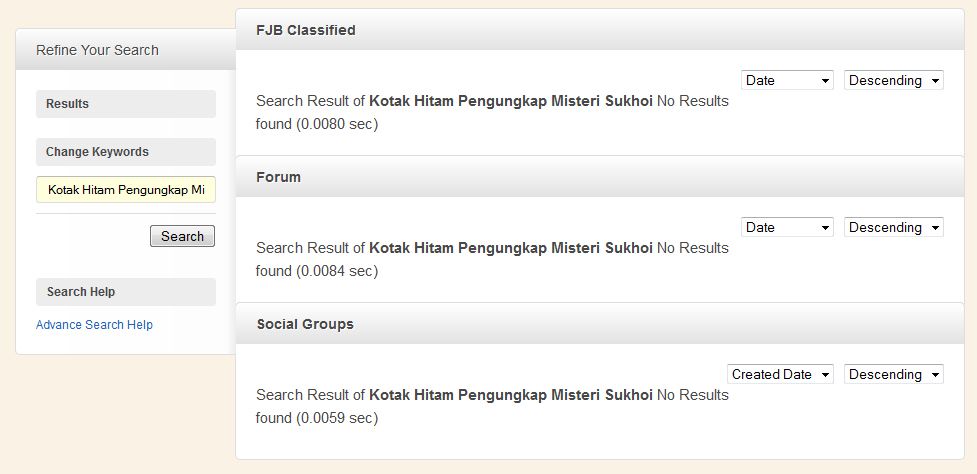Open the Date sort dropdown in FJB Classified
This screenshot has height=474, width=977.
(787, 80)
